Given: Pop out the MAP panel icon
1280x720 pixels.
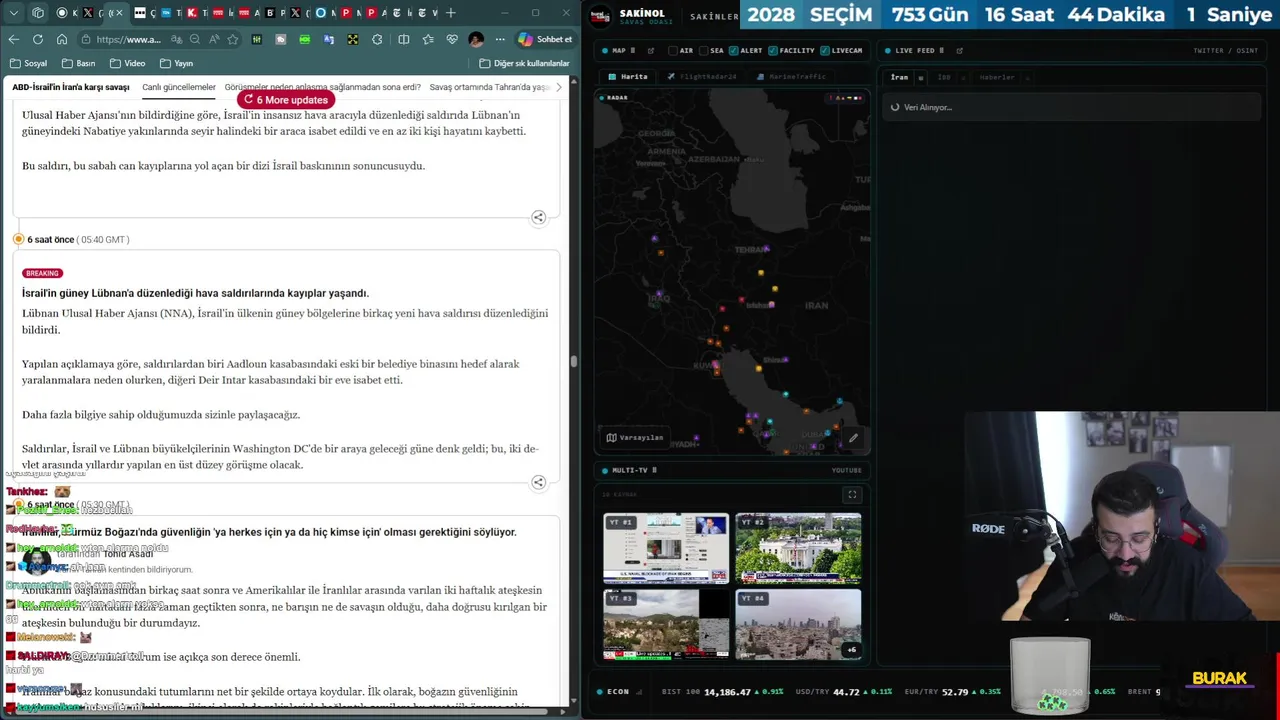Looking at the screenshot, I should [651, 50].
